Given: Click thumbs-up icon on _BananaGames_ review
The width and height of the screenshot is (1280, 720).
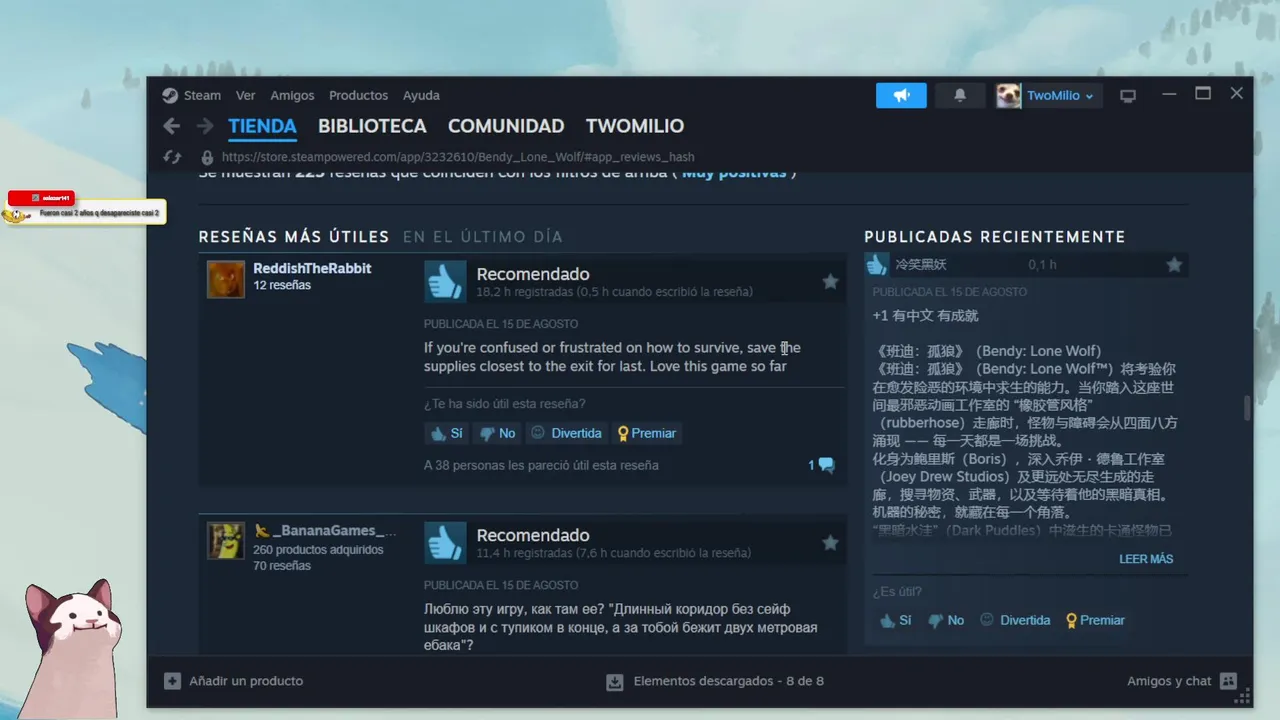Looking at the screenshot, I should pyautogui.click(x=445, y=543).
